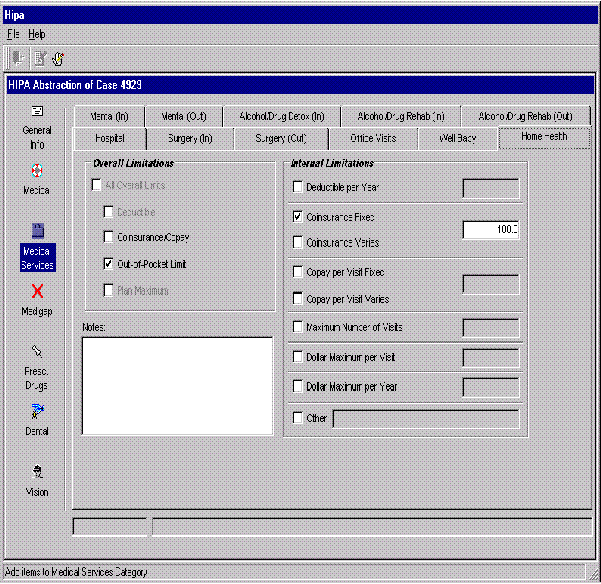Click the hand-with-pencil toolbar icon
This screenshot has height=584, width=601.
[58, 58]
